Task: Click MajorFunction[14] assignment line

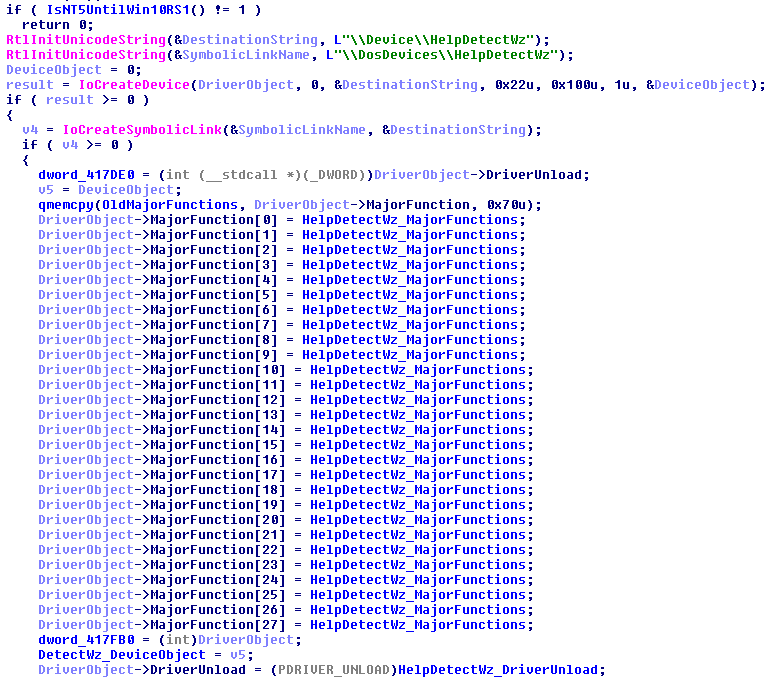Action: click(x=286, y=429)
